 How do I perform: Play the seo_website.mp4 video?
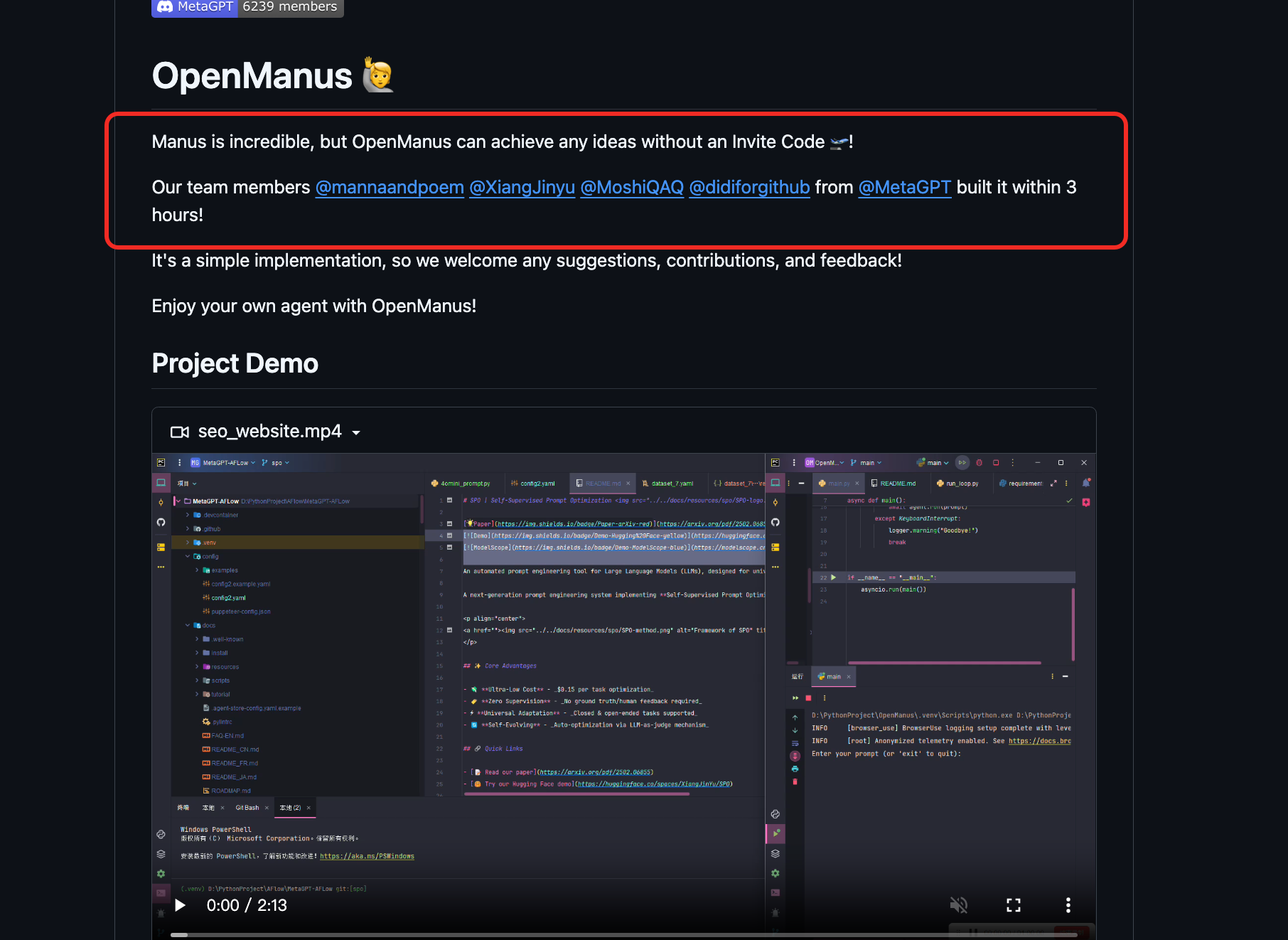pos(181,905)
